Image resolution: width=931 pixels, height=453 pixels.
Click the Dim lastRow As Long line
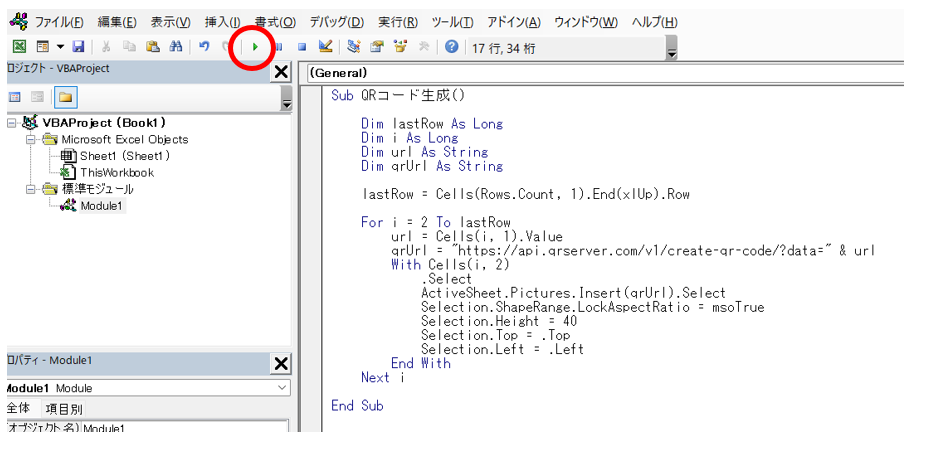(432, 124)
